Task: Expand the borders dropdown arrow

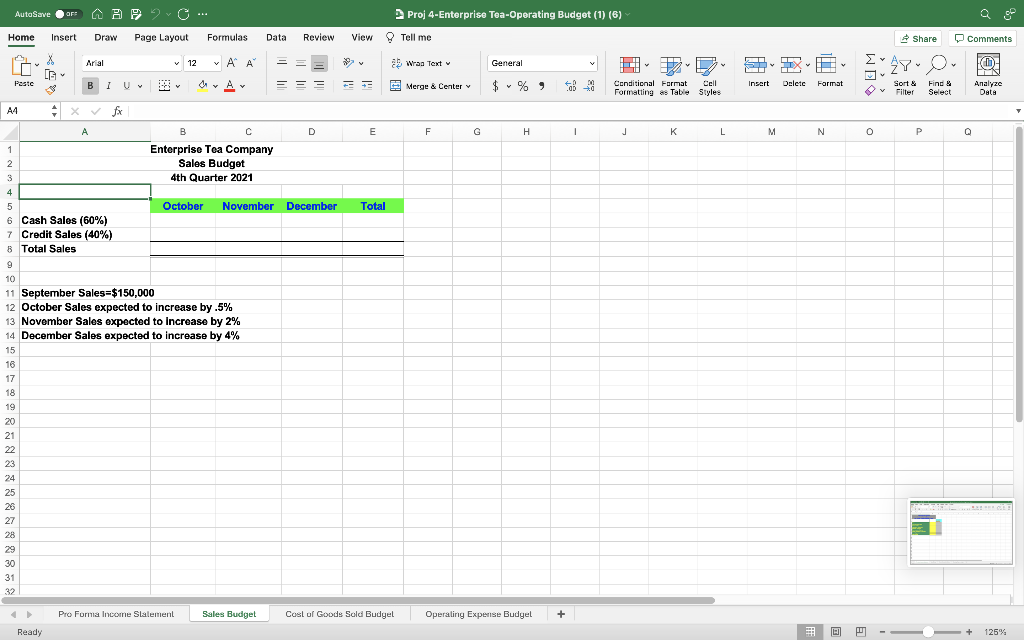Action: coord(178,86)
